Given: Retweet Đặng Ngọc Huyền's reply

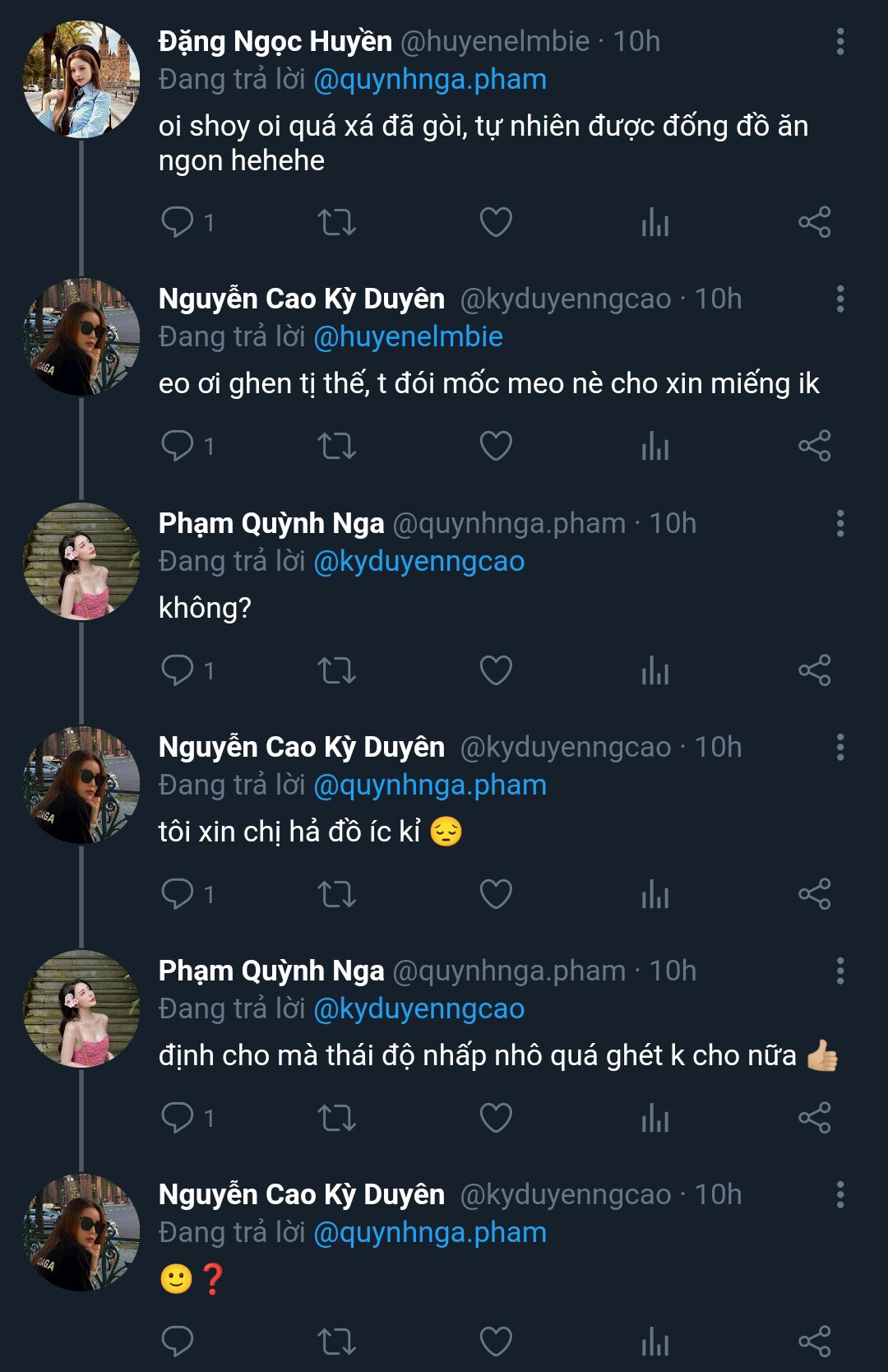Looking at the screenshot, I should click(336, 222).
